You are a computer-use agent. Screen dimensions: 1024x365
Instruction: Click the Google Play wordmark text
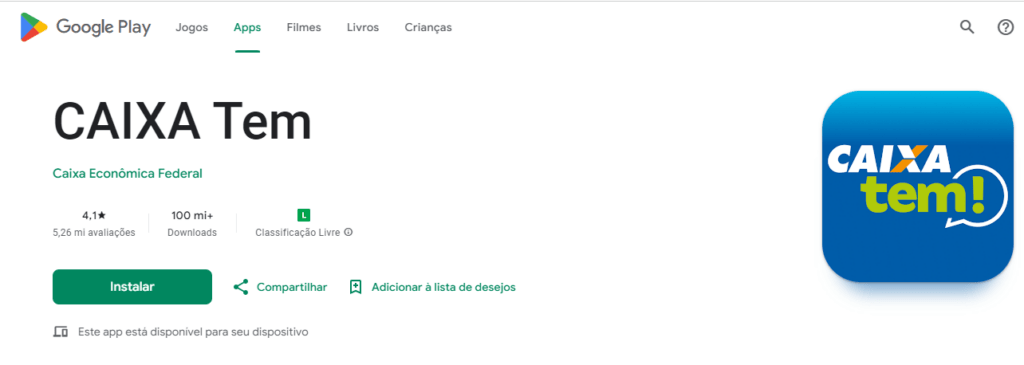(104, 27)
